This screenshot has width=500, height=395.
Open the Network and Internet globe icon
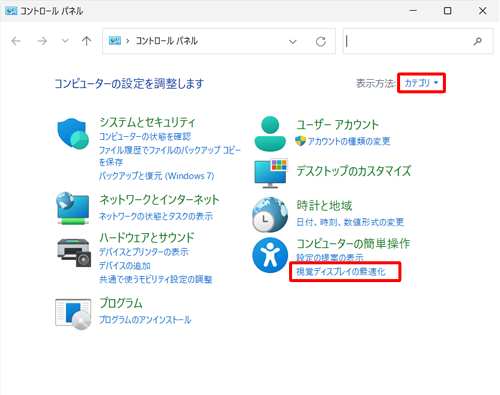(73, 208)
